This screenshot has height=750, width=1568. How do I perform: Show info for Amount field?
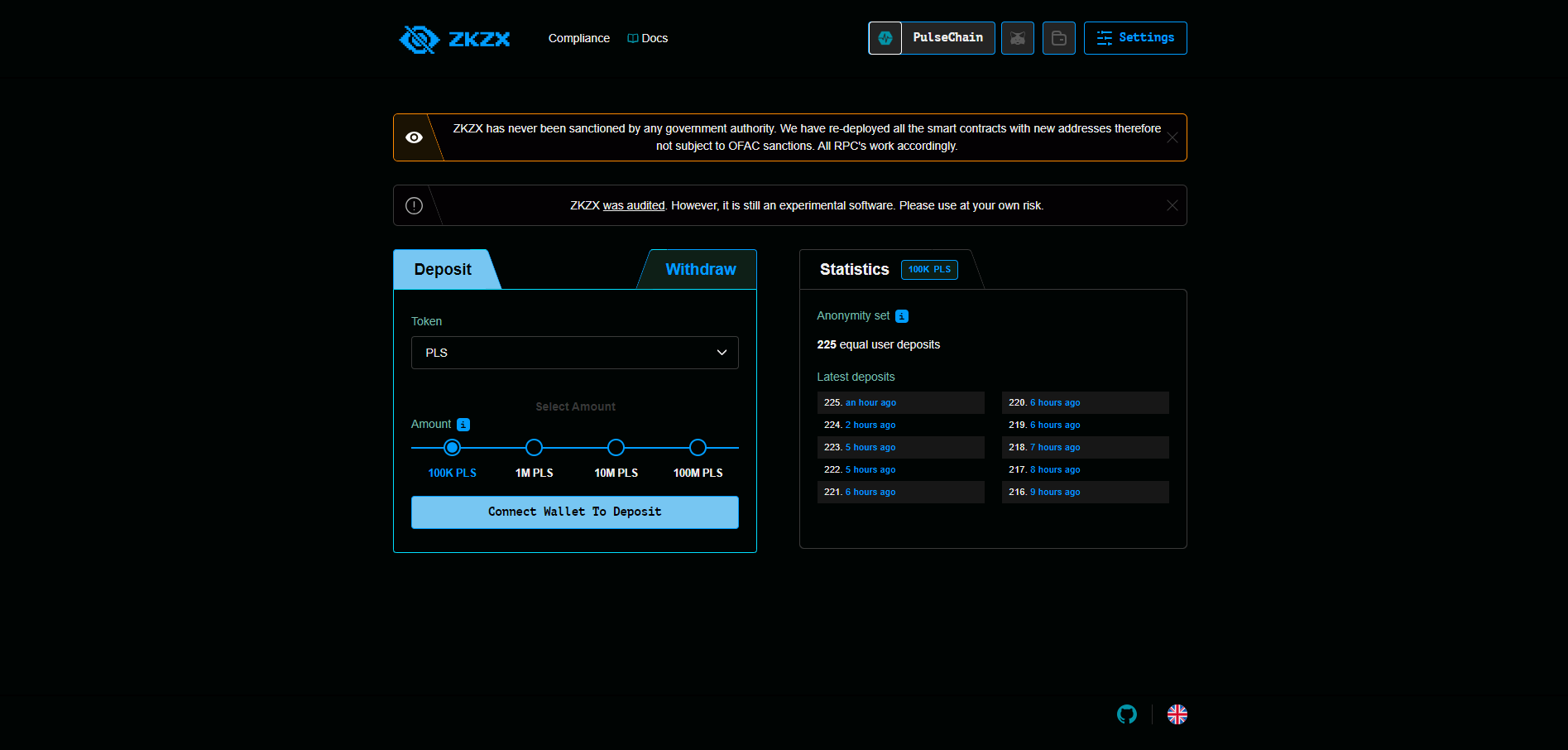tap(463, 425)
